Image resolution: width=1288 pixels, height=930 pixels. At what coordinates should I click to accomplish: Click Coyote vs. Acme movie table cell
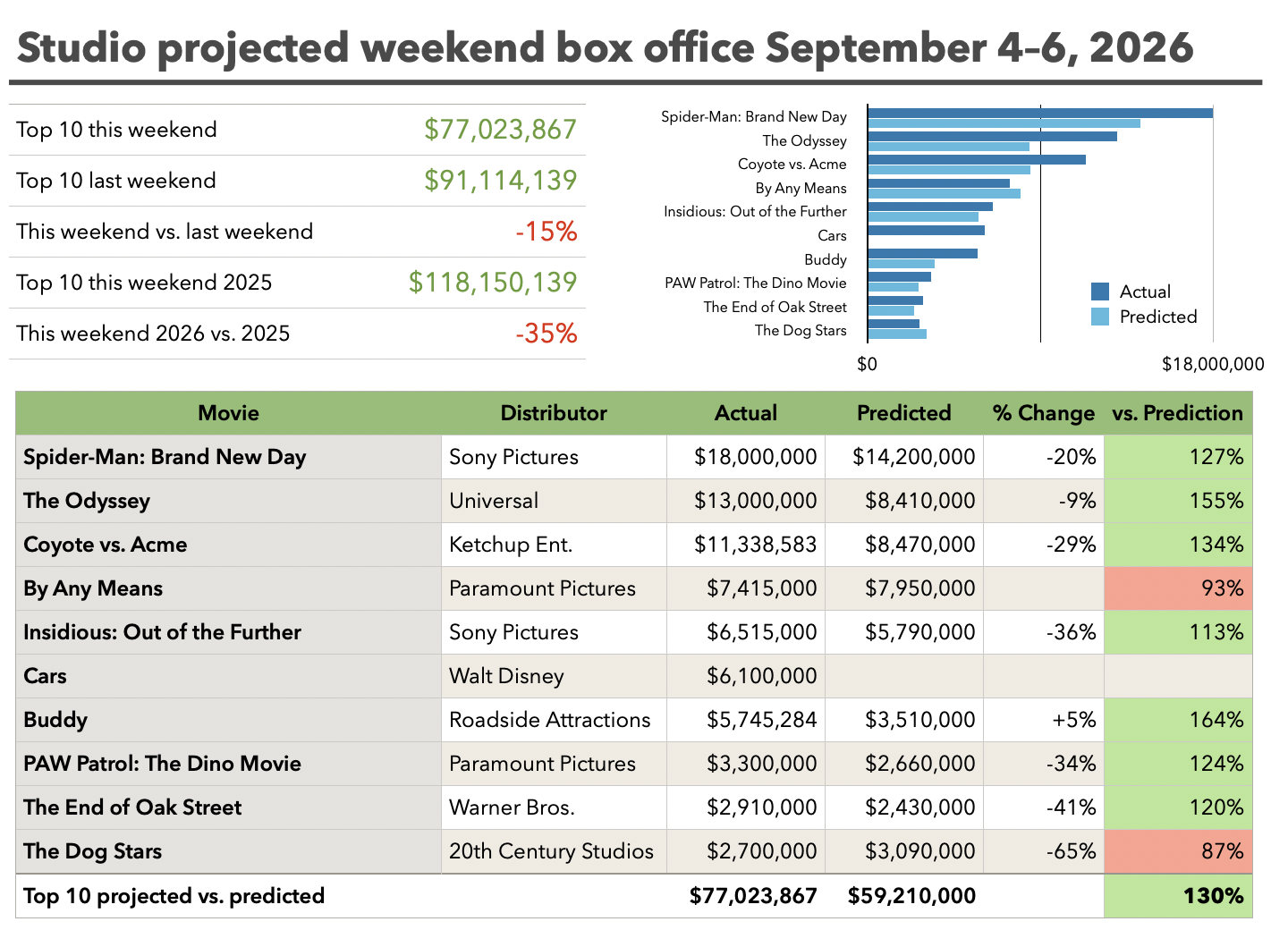229,545
